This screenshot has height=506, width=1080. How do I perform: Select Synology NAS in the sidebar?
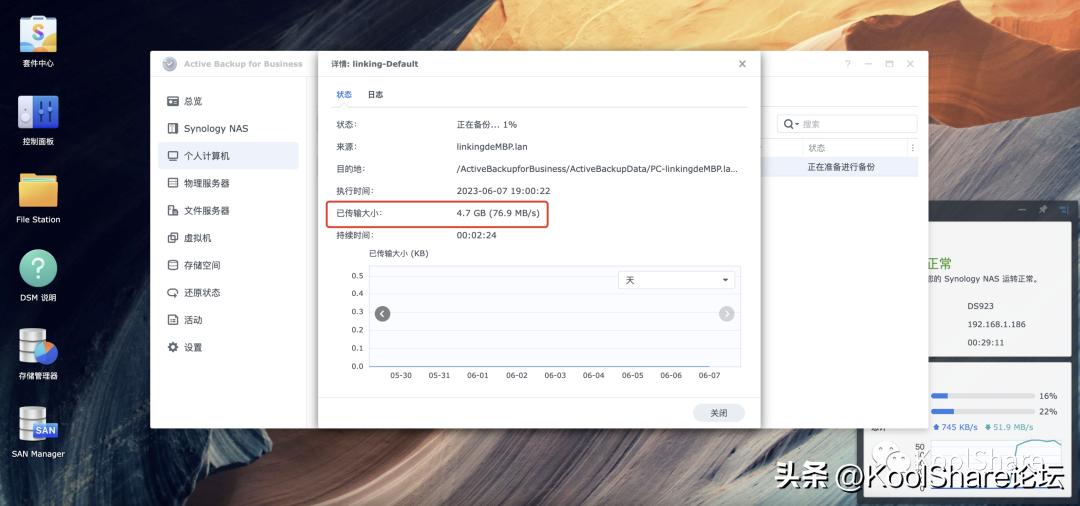click(x=228, y=129)
